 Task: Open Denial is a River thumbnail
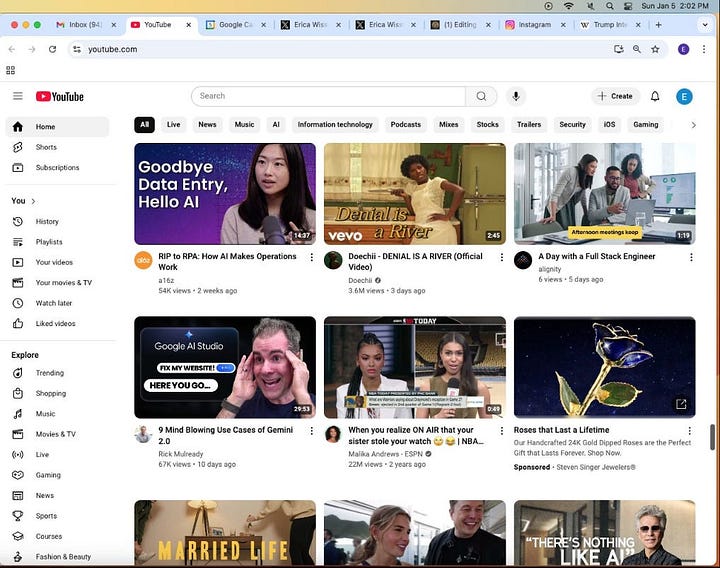pos(415,194)
